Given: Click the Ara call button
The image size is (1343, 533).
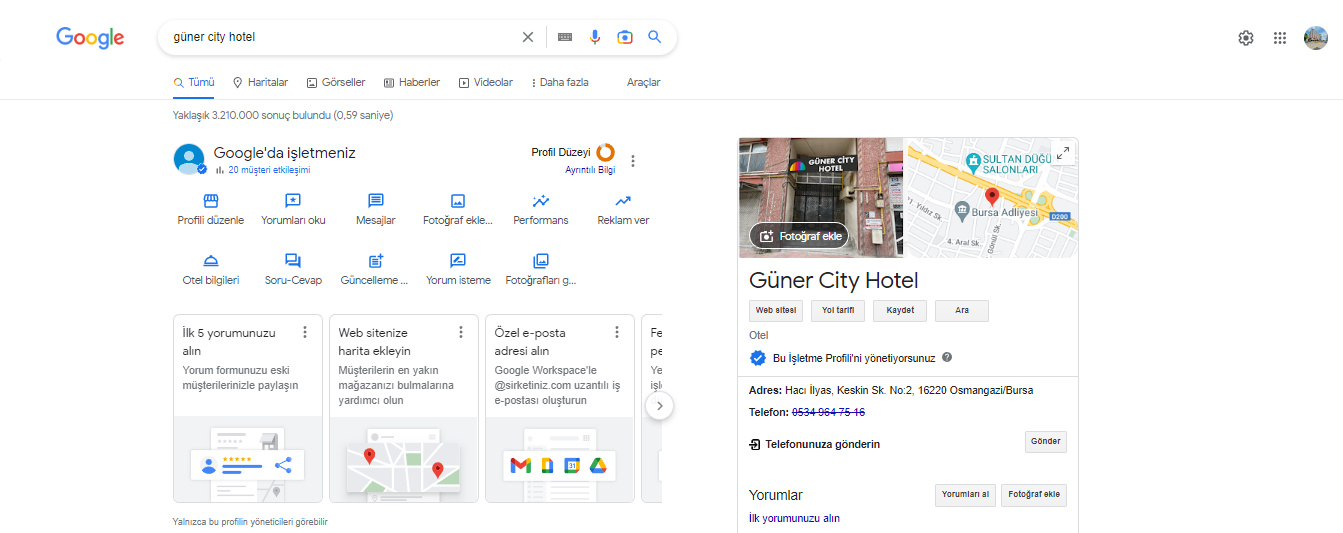Looking at the screenshot, I should pos(962,311).
